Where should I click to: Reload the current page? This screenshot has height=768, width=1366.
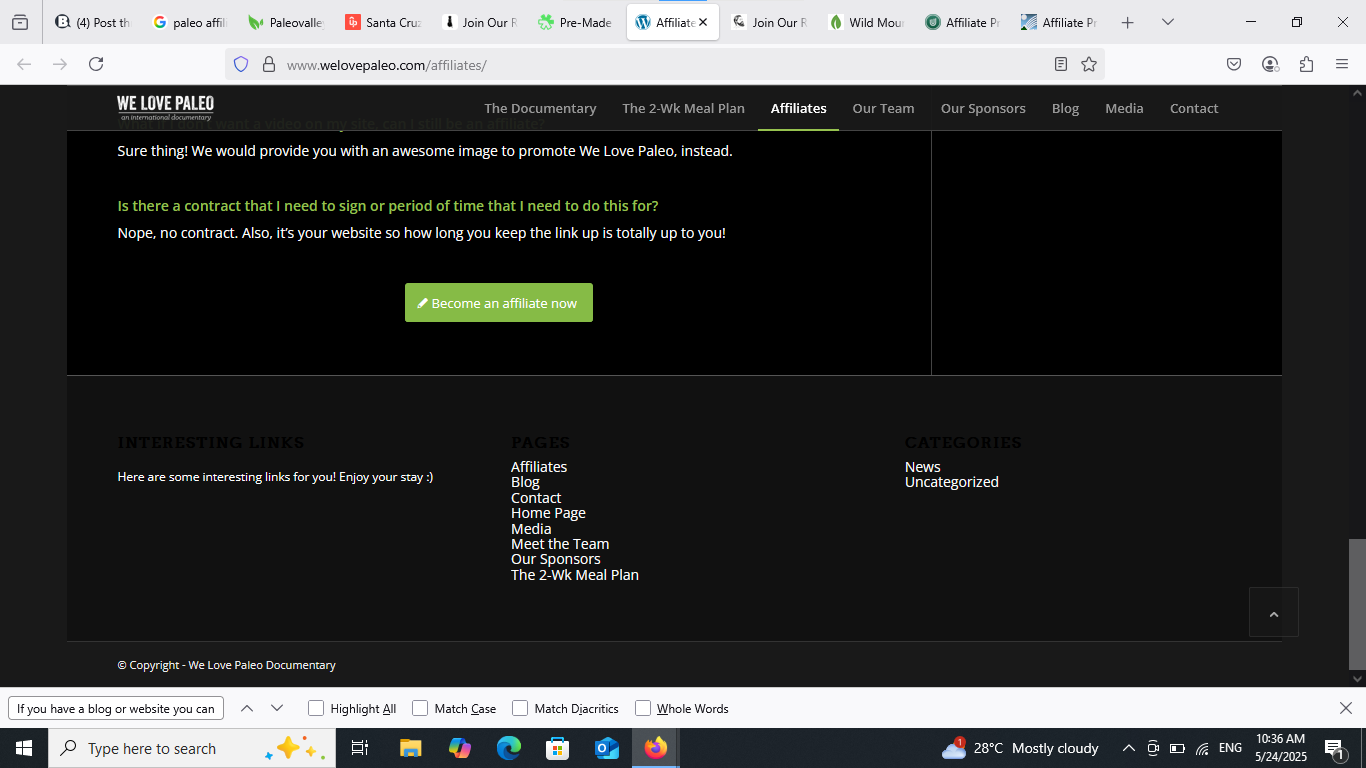pyautogui.click(x=96, y=64)
